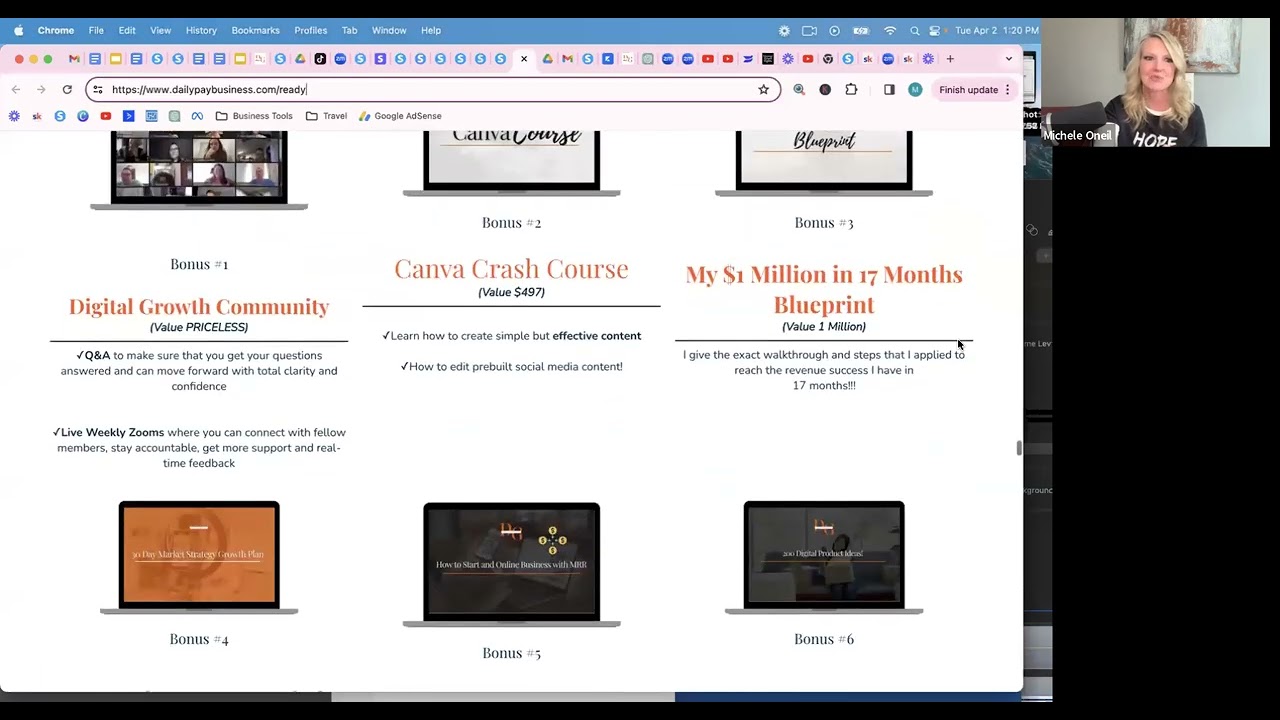1280x720 pixels.
Task: Expand the tab search chevron
Action: pos(1008,59)
